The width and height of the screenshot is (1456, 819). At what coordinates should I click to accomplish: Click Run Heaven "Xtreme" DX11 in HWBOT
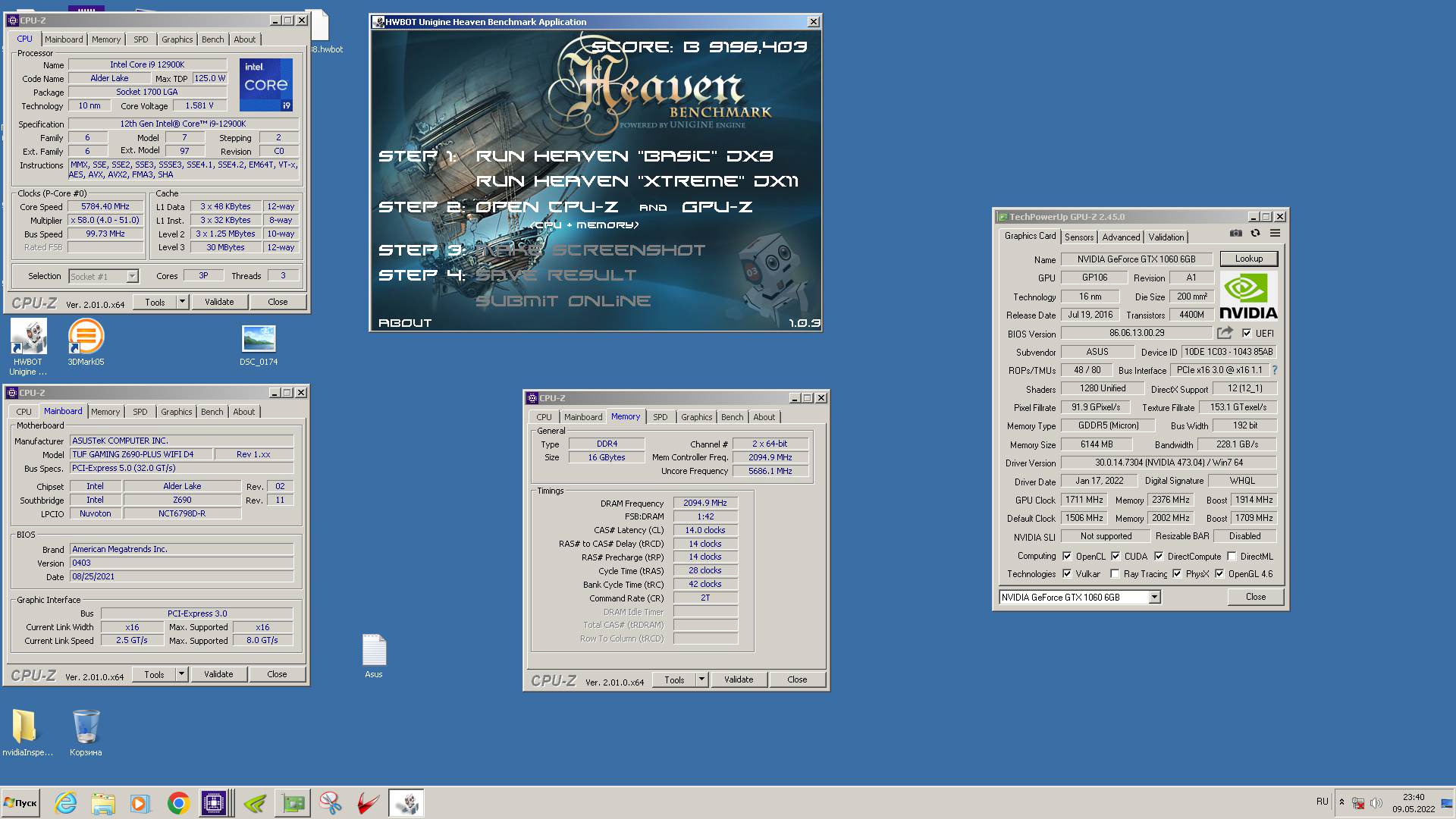tap(637, 181)
